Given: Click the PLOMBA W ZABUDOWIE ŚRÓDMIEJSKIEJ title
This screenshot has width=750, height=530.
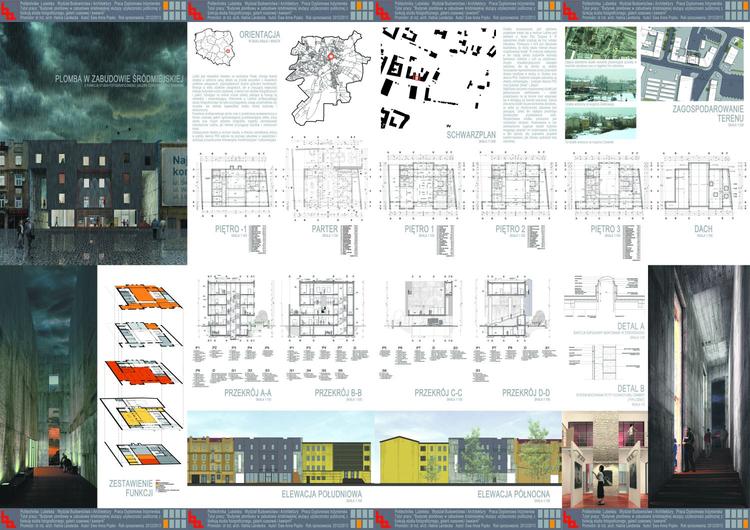Looking at the screenshot, I should coord(117,79).
